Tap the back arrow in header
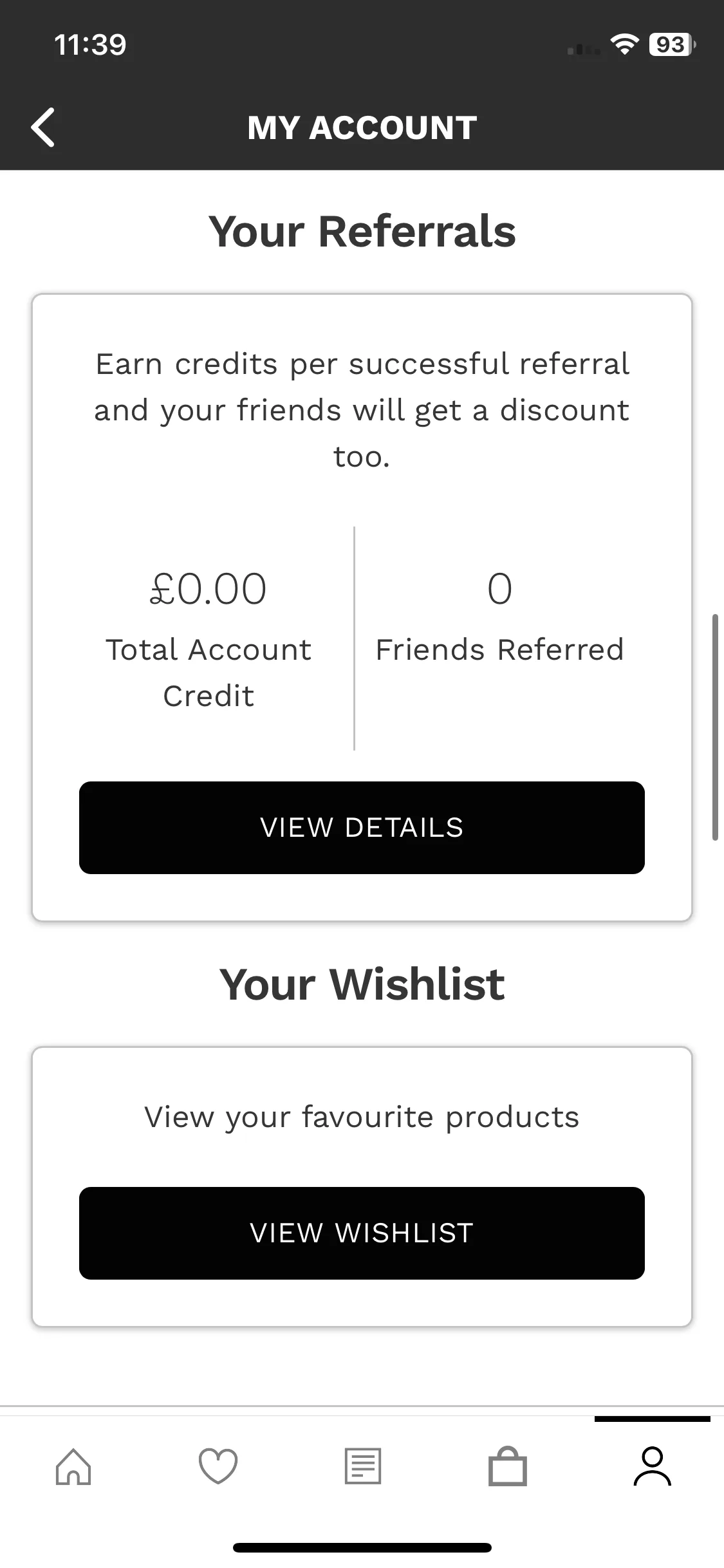The image size is (724, 1568). (x=43, y=127)
